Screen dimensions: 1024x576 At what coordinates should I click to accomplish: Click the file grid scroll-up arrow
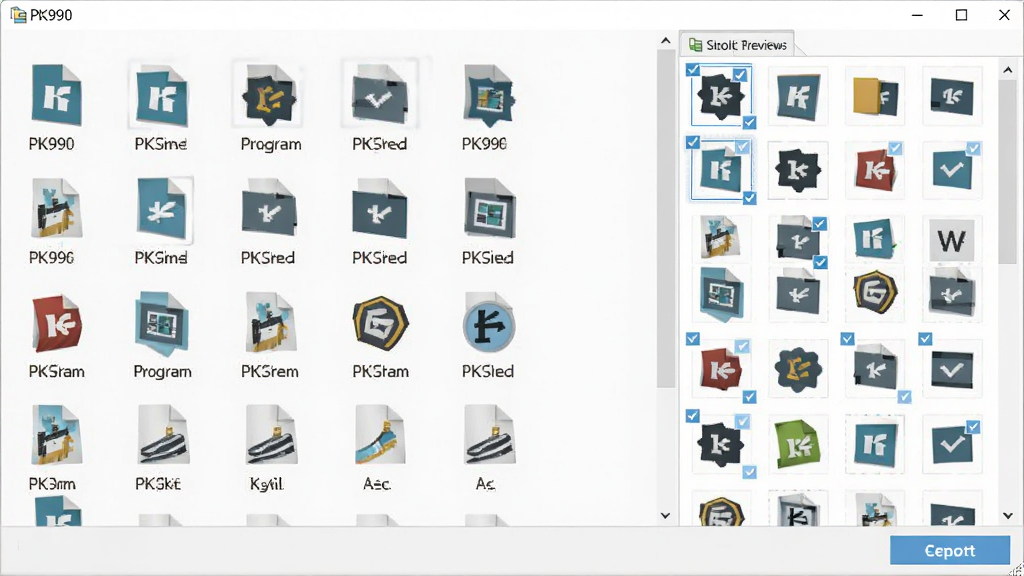click(x=665, y=40)
